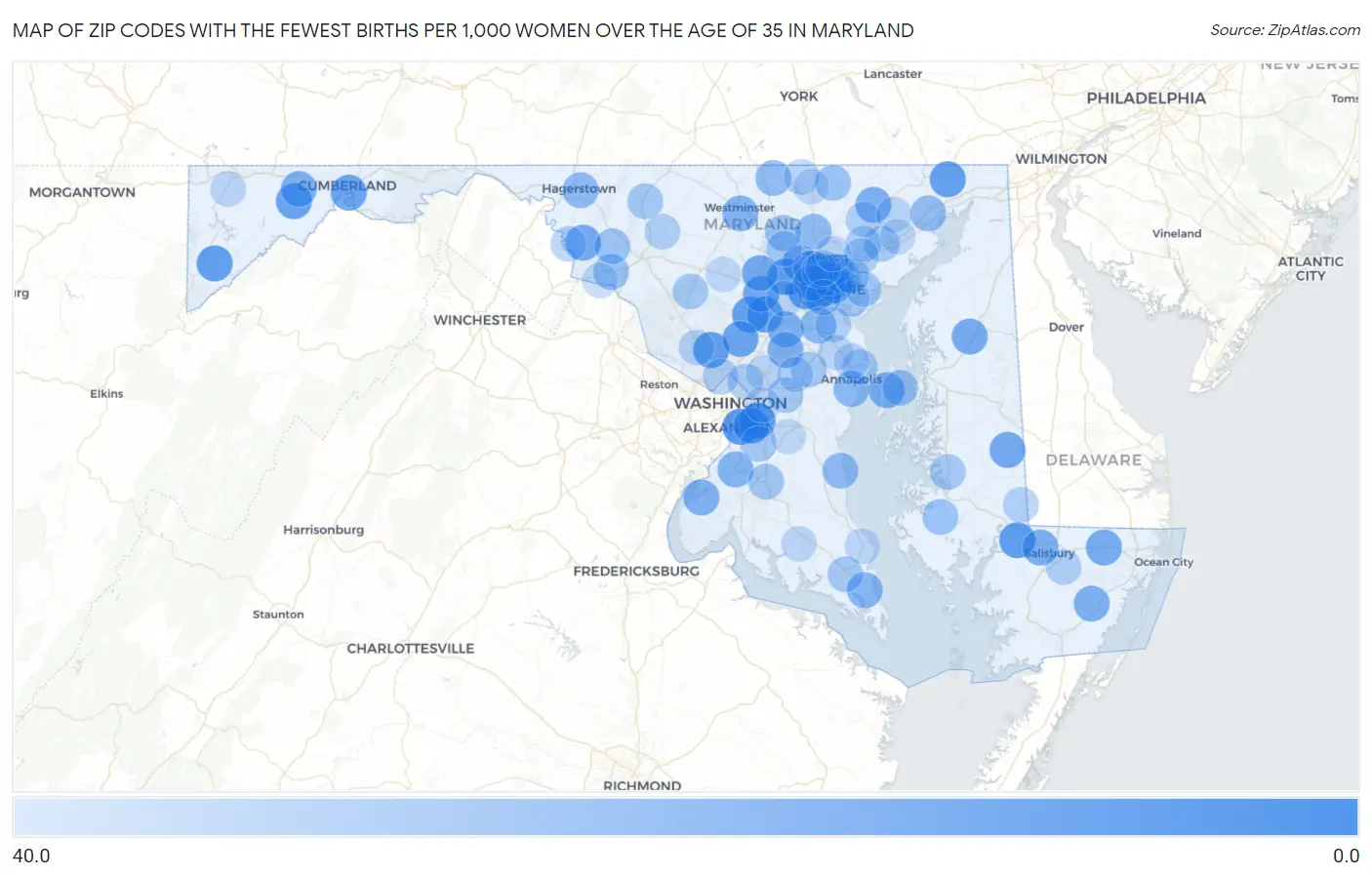Click the 0.0 legend value
Image resolution: width=1372 pixels, height=877 pixels.
1346,856
